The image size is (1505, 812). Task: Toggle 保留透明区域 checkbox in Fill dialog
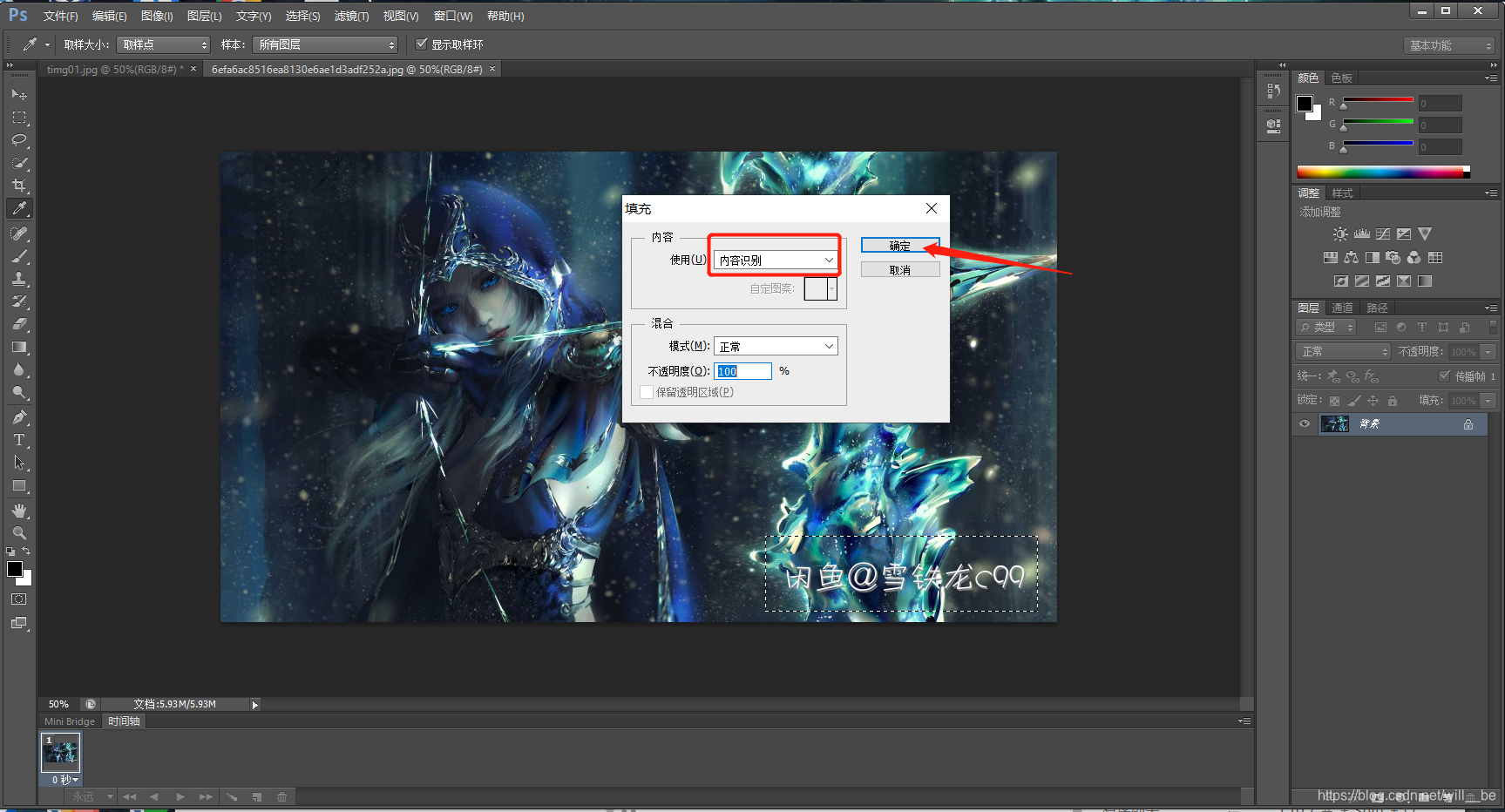coord(647,392)
